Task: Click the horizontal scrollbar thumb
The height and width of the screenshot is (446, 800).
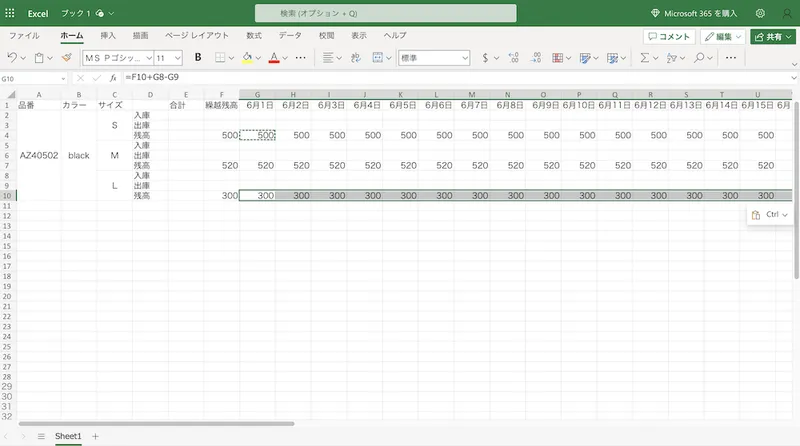Action: 157,424
